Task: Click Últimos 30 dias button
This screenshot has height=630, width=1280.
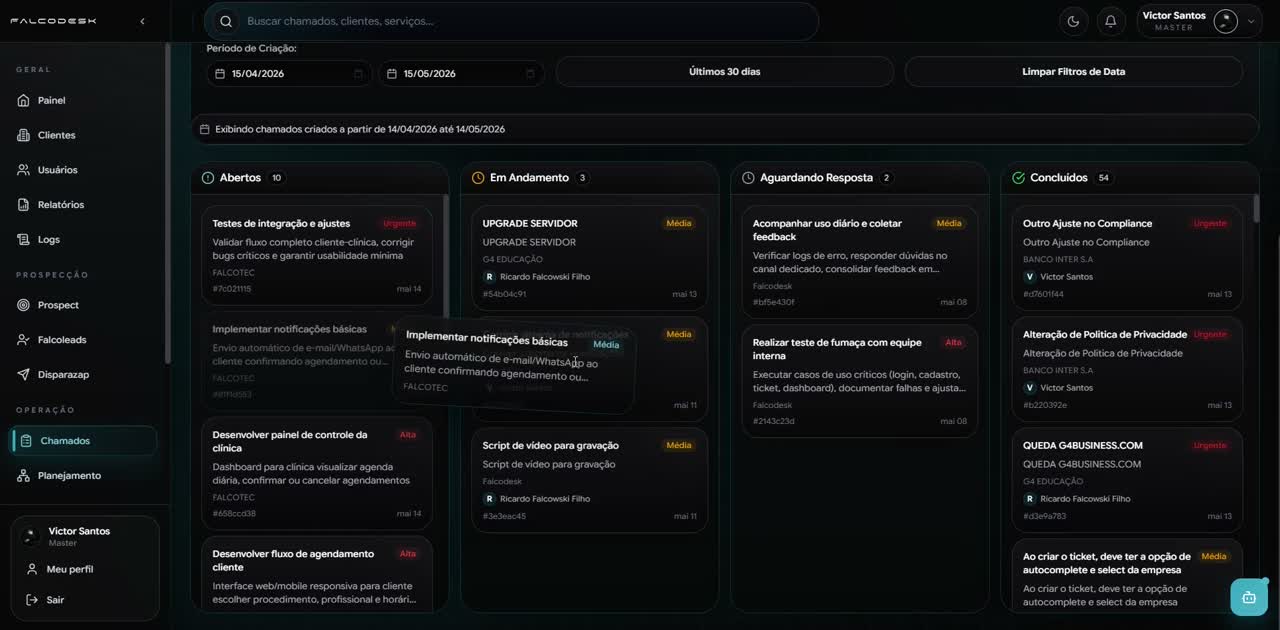Action: coord(725,72)
